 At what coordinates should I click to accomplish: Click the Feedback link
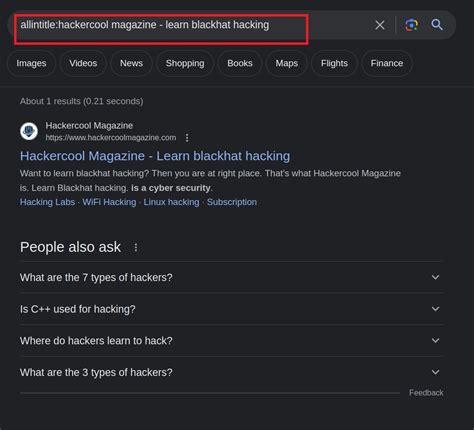[x=426, y=393]
